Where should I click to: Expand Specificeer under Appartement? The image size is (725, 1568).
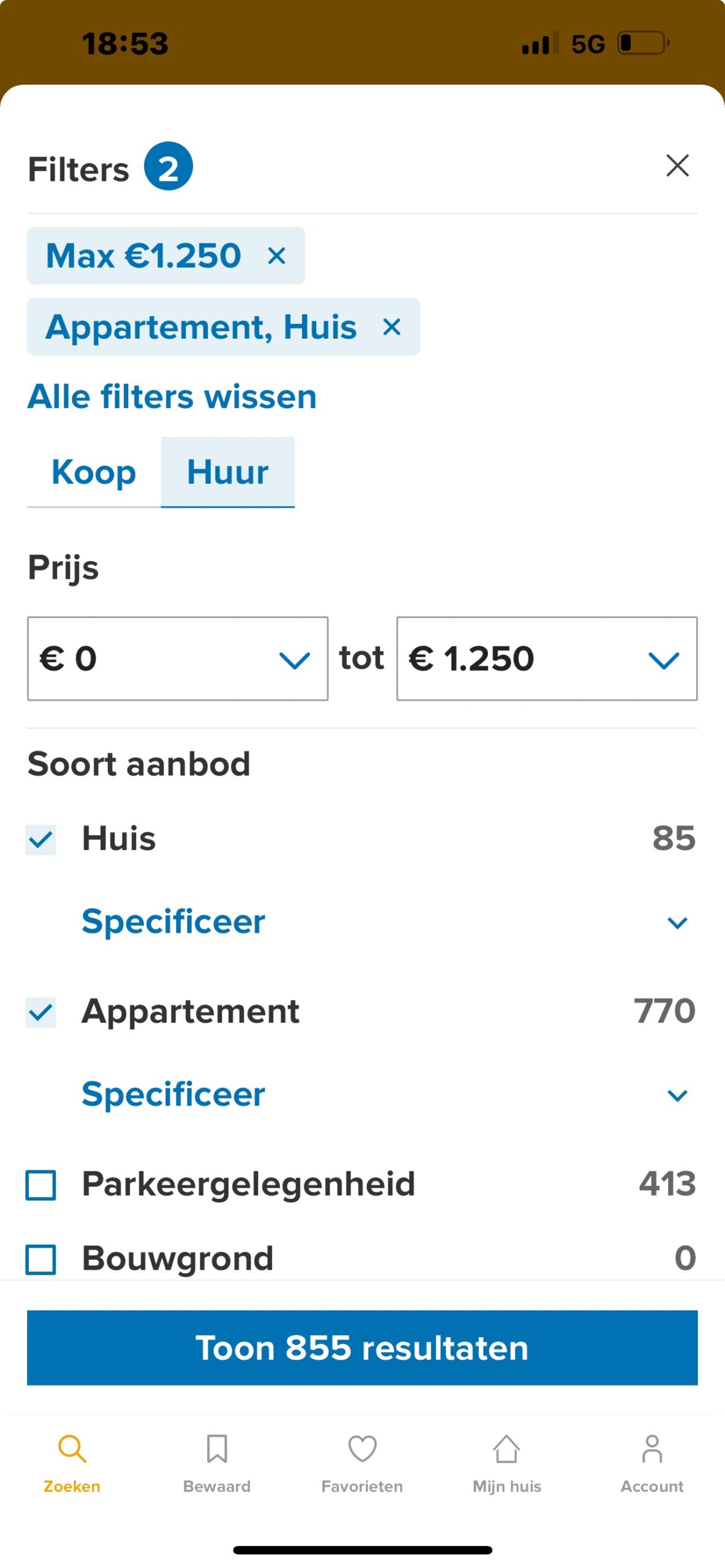pos(385,1095)
